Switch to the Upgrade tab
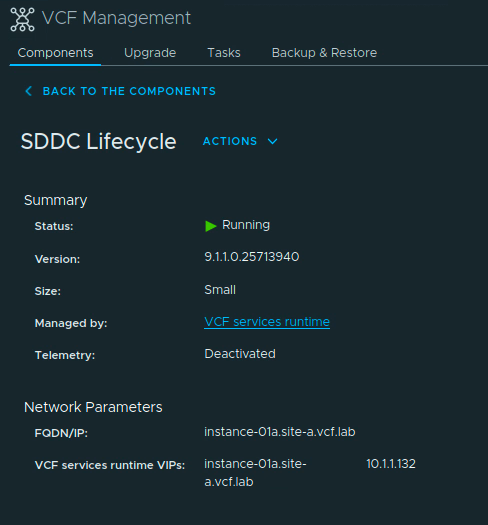This screenshot has width=488, height=525. coord(150,53)
